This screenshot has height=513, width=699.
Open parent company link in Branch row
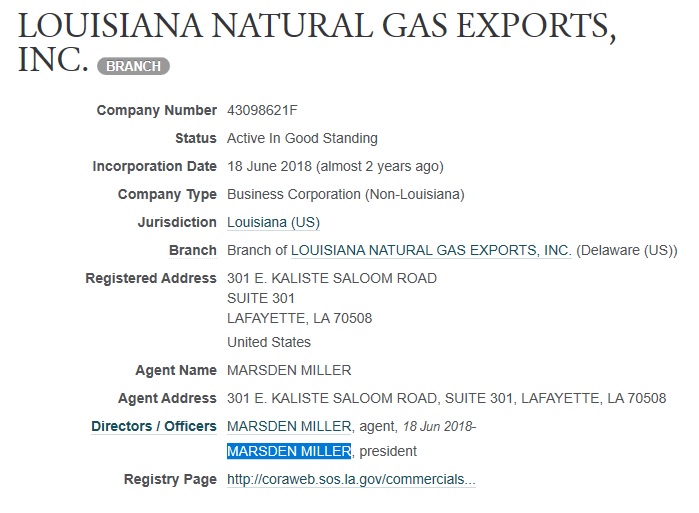point(431,250)
